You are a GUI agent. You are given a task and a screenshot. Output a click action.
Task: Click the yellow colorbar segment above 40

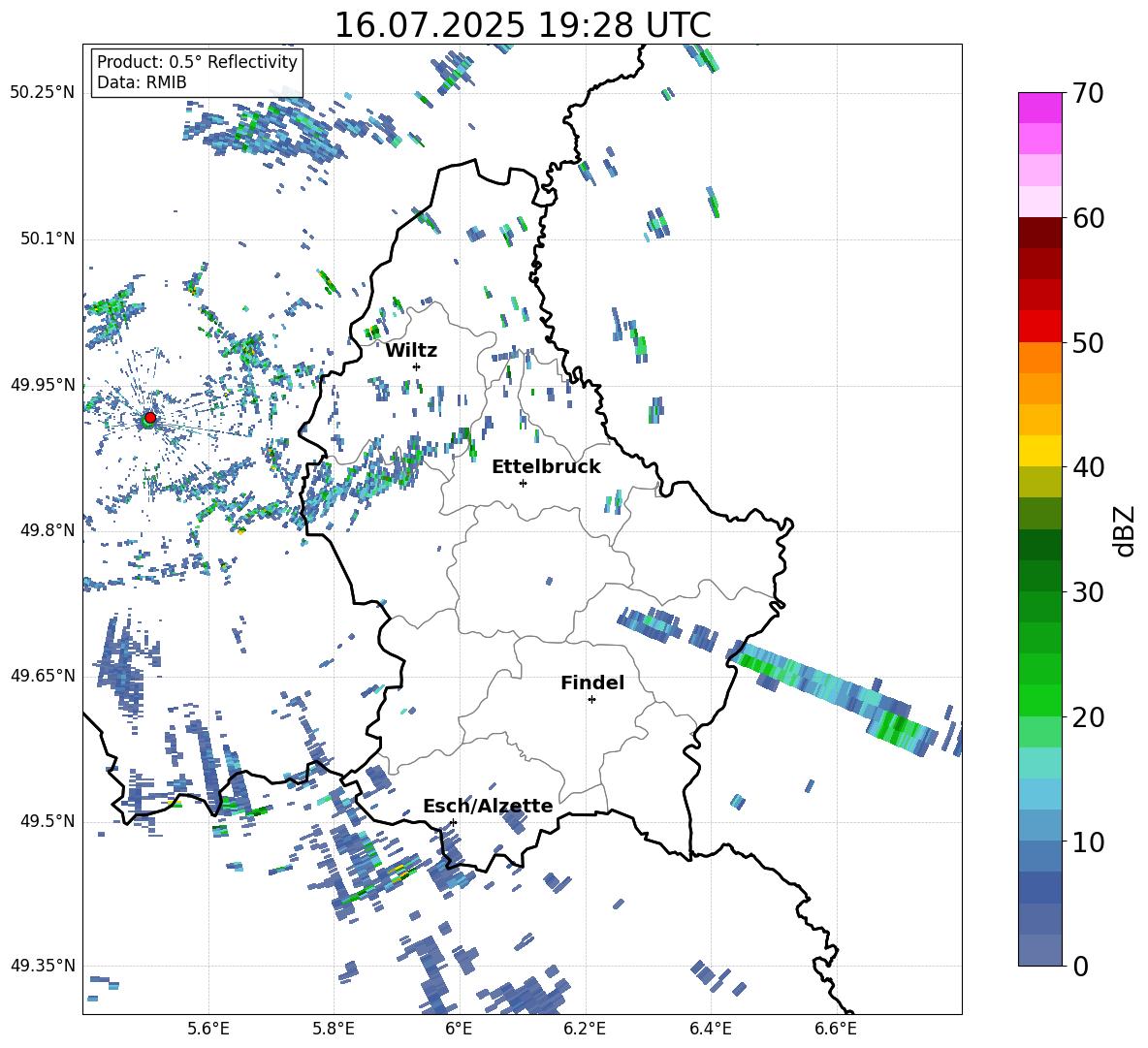[1039, 451]
